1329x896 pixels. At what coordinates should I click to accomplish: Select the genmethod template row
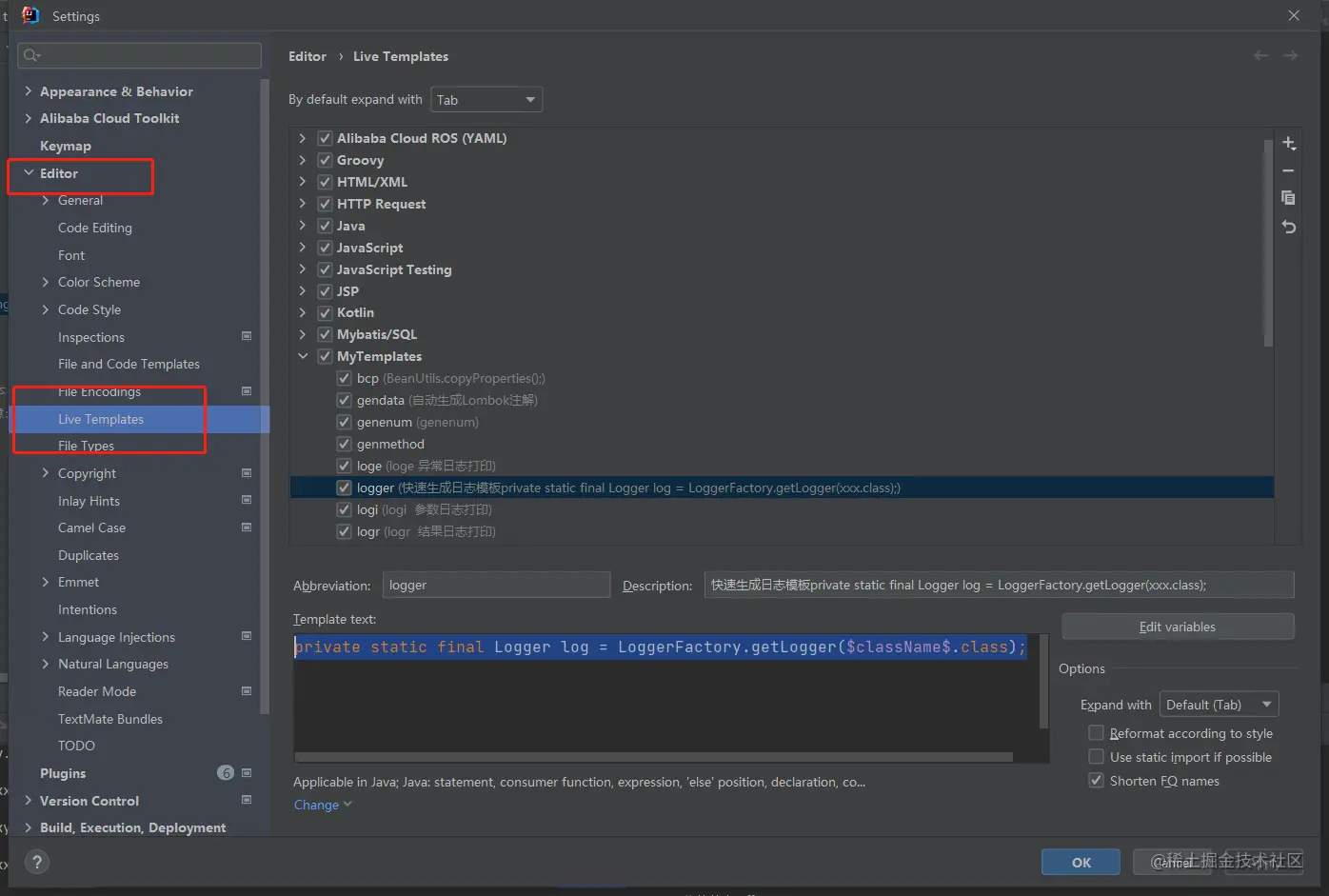pos(782,444)
